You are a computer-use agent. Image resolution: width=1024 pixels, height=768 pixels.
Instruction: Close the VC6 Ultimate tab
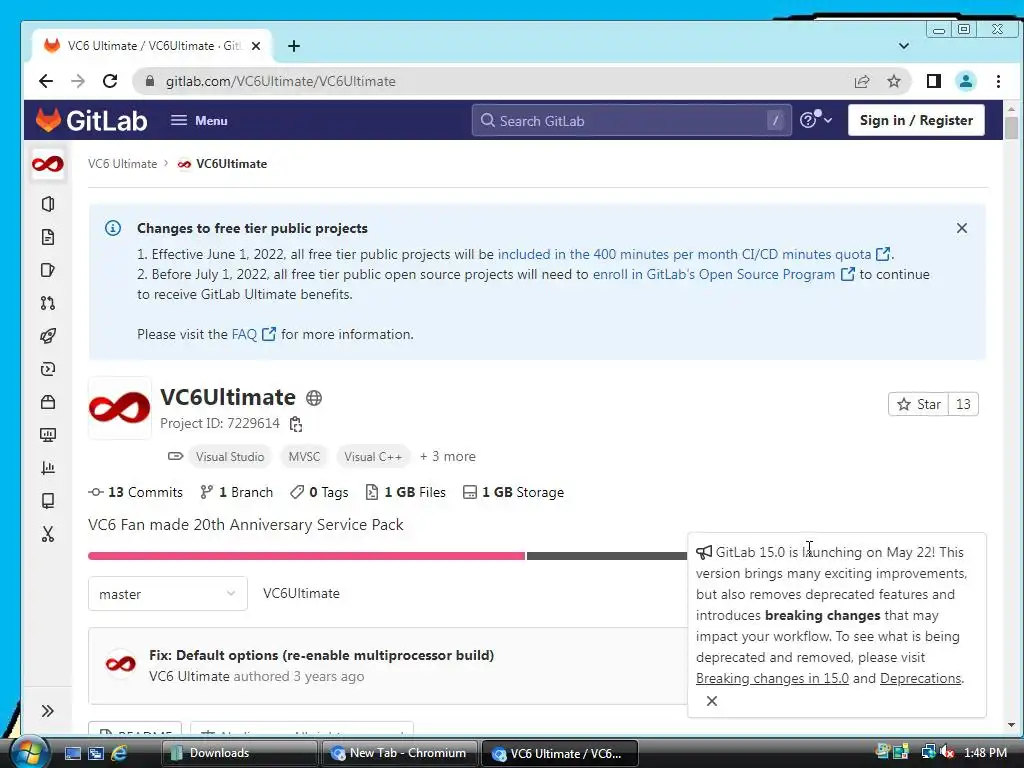(x=256, y=46)
